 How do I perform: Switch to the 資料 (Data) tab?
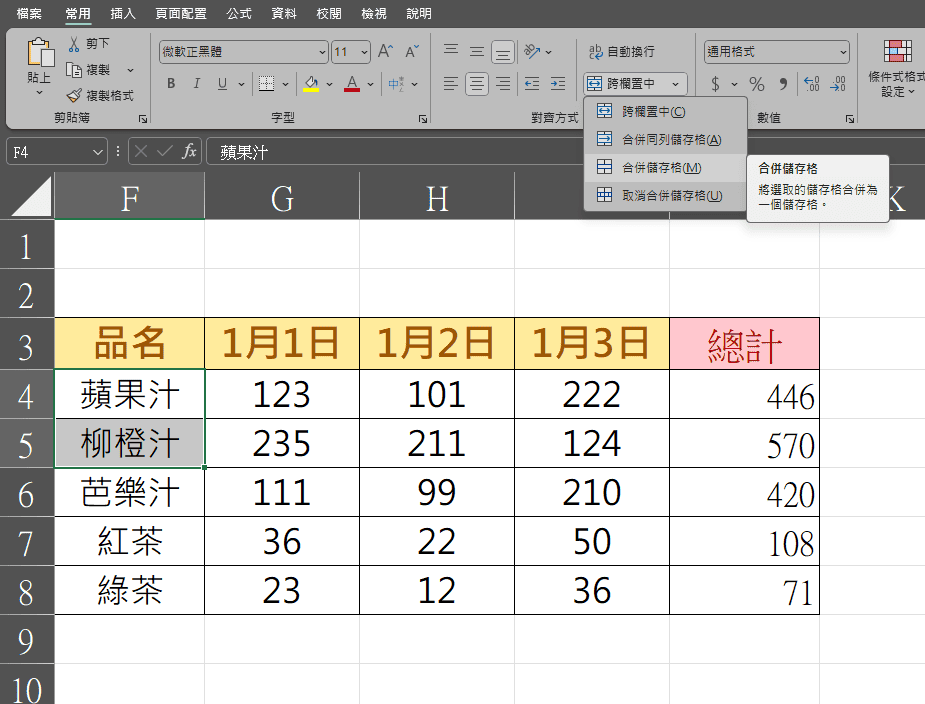[x=284, y=13]
